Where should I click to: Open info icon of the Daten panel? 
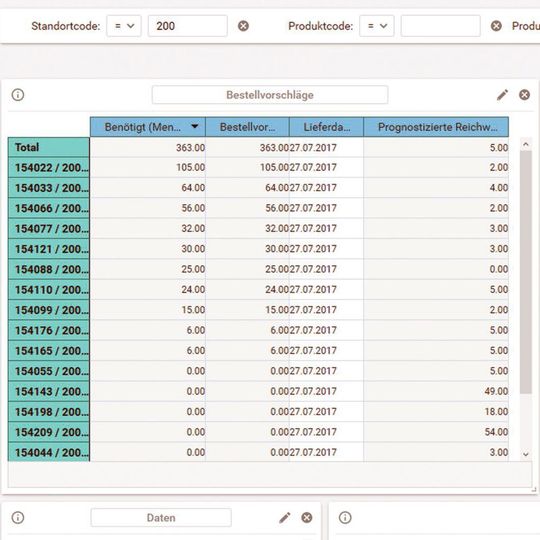point(18,517)
